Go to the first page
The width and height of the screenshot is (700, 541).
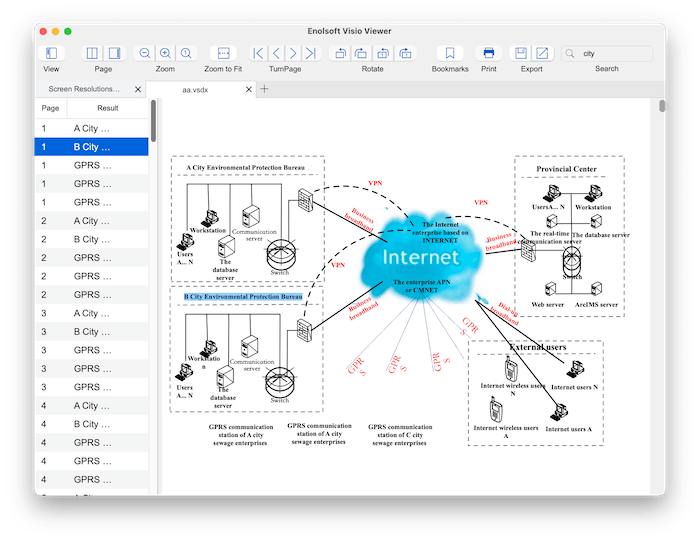pos(258,53)
